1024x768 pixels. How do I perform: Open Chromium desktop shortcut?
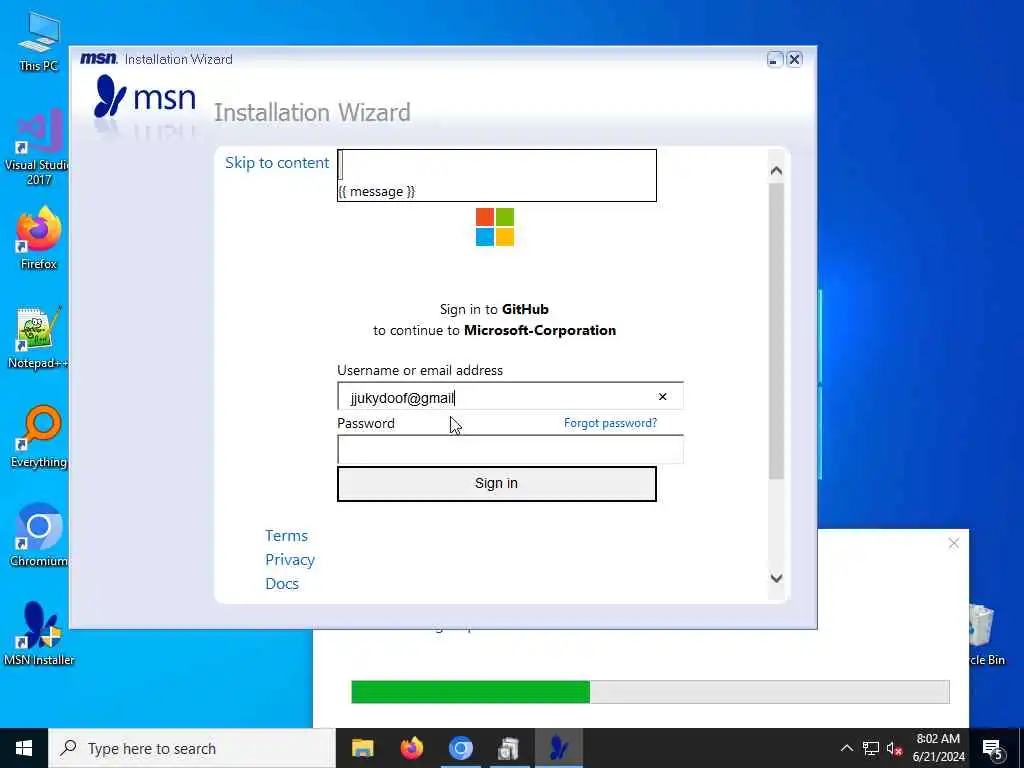coord(39,536)
